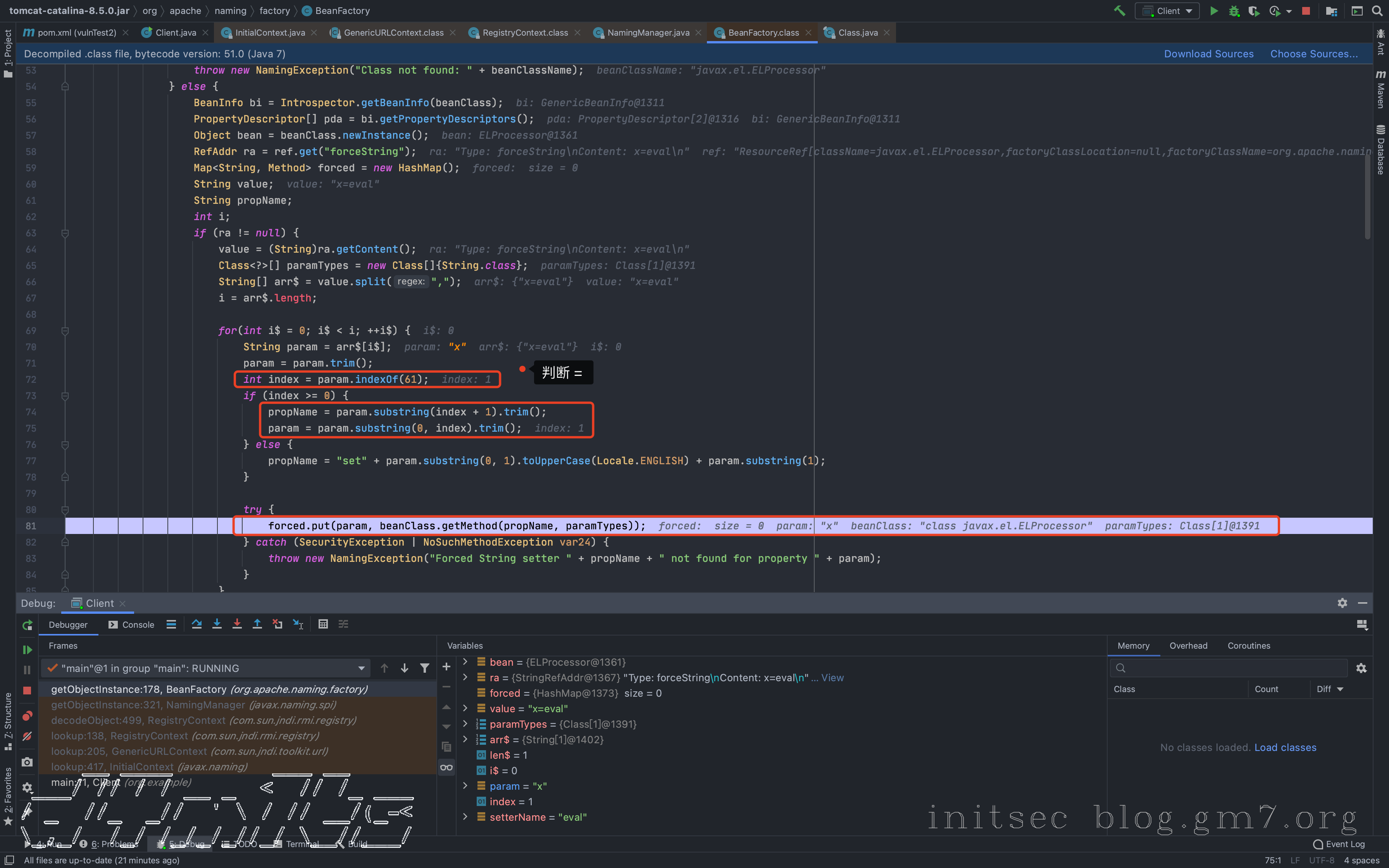Viewport: 1389px width, 868px height.
Task: Click the Evaluate Expression calculator icon
Action: click(323, 624)
